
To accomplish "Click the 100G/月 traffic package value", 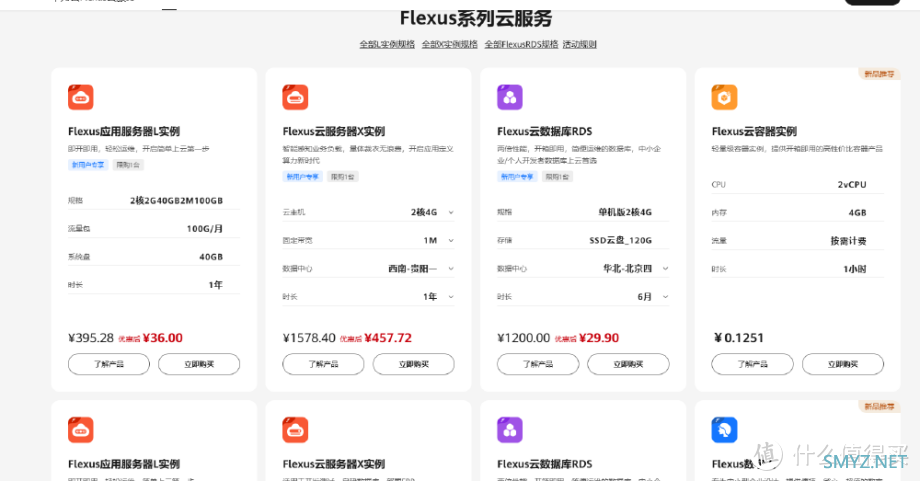I will point(205,229).
